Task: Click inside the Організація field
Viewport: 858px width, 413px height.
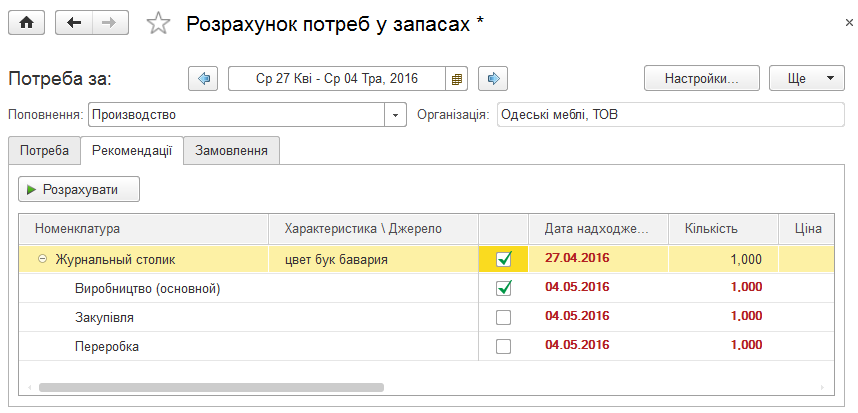Action: tap(671, 115)
